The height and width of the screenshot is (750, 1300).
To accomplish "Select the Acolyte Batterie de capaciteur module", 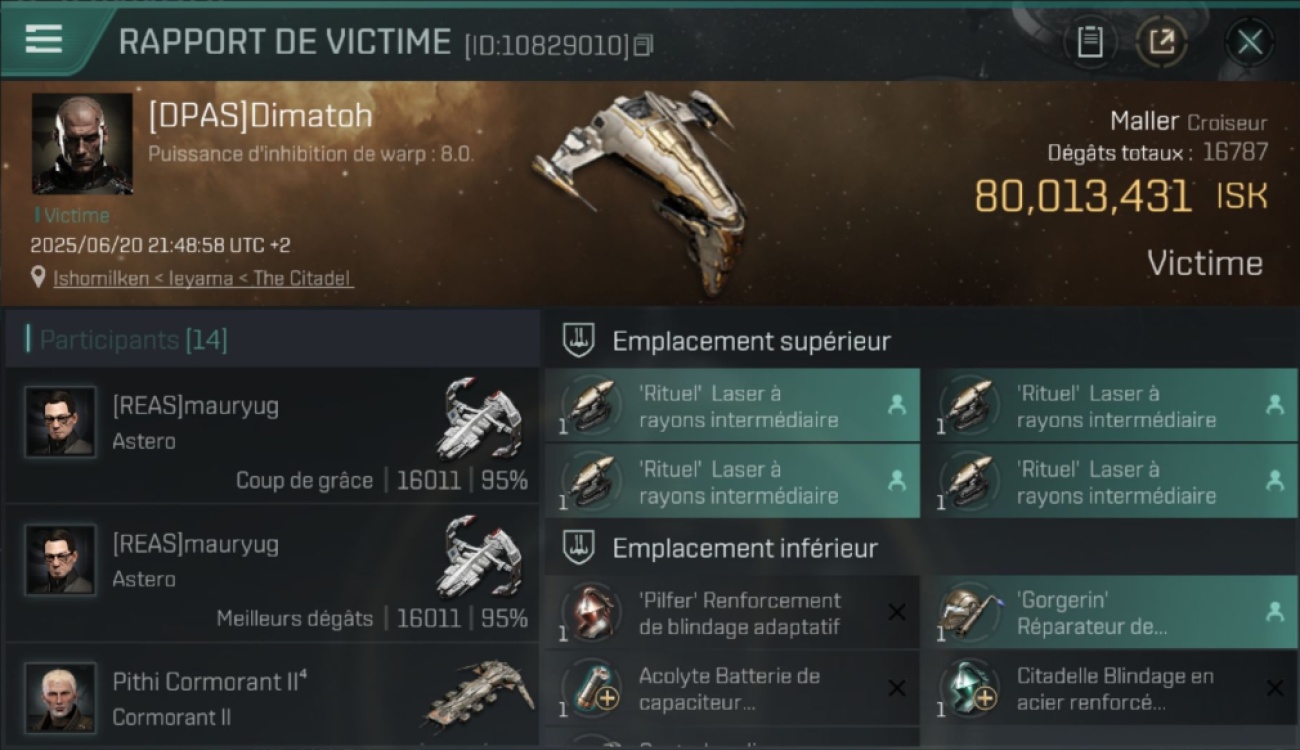I will [732, 688].
